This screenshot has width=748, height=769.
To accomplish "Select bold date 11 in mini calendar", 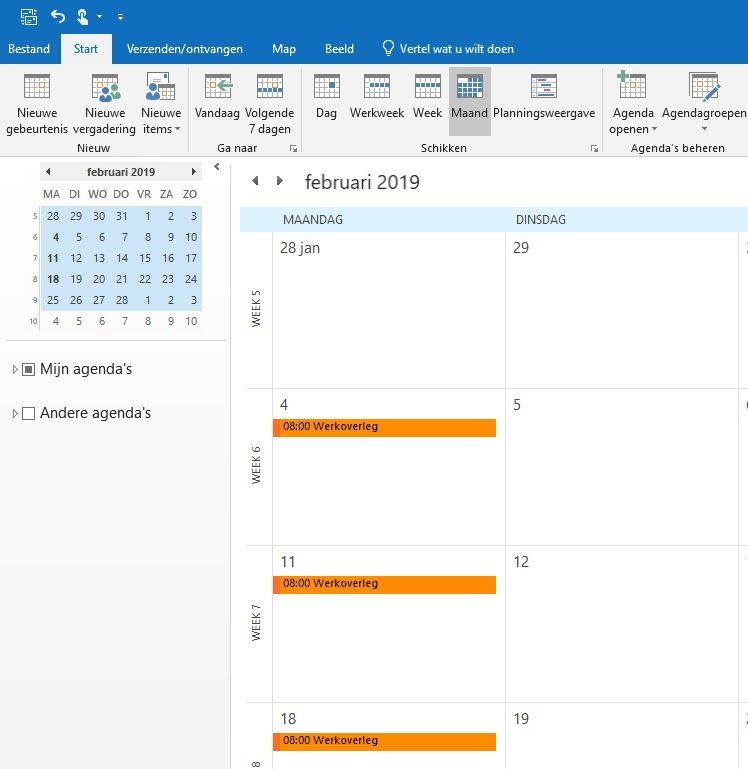I will point(53,258).
